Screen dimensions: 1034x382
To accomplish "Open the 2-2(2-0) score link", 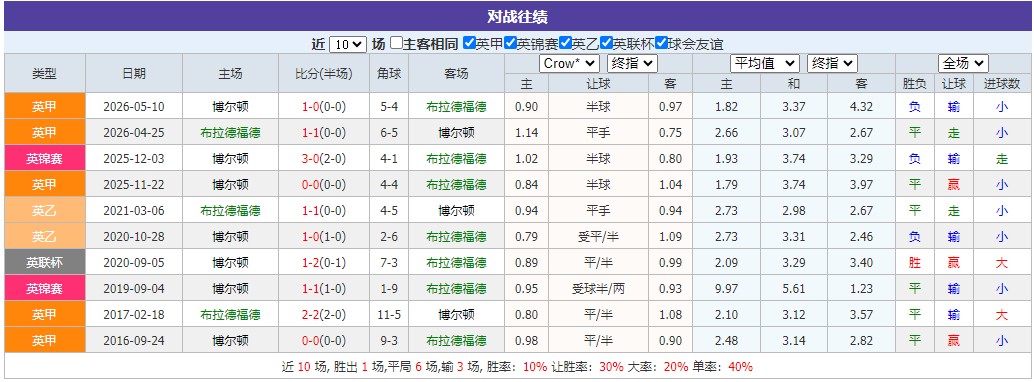I will pos(324,315).
